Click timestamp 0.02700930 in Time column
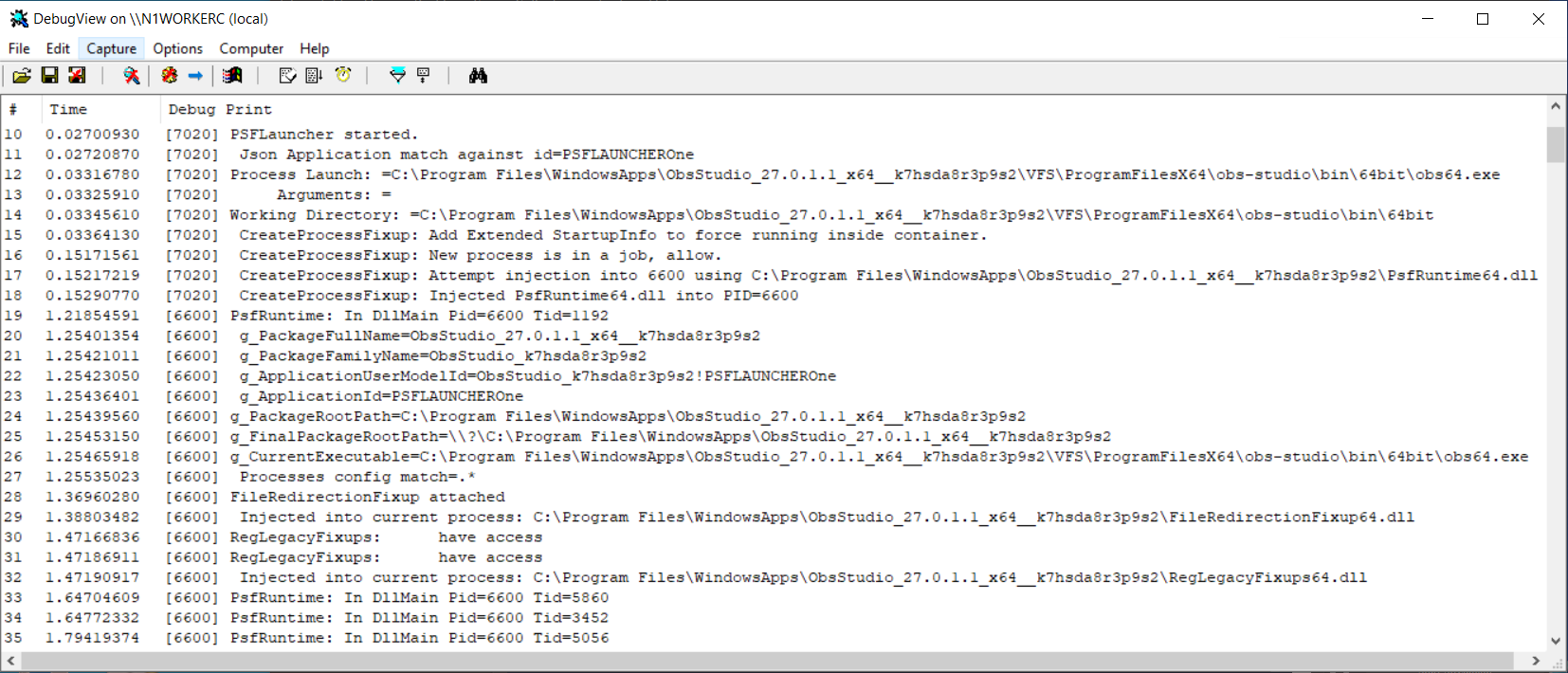 [93, 135]
